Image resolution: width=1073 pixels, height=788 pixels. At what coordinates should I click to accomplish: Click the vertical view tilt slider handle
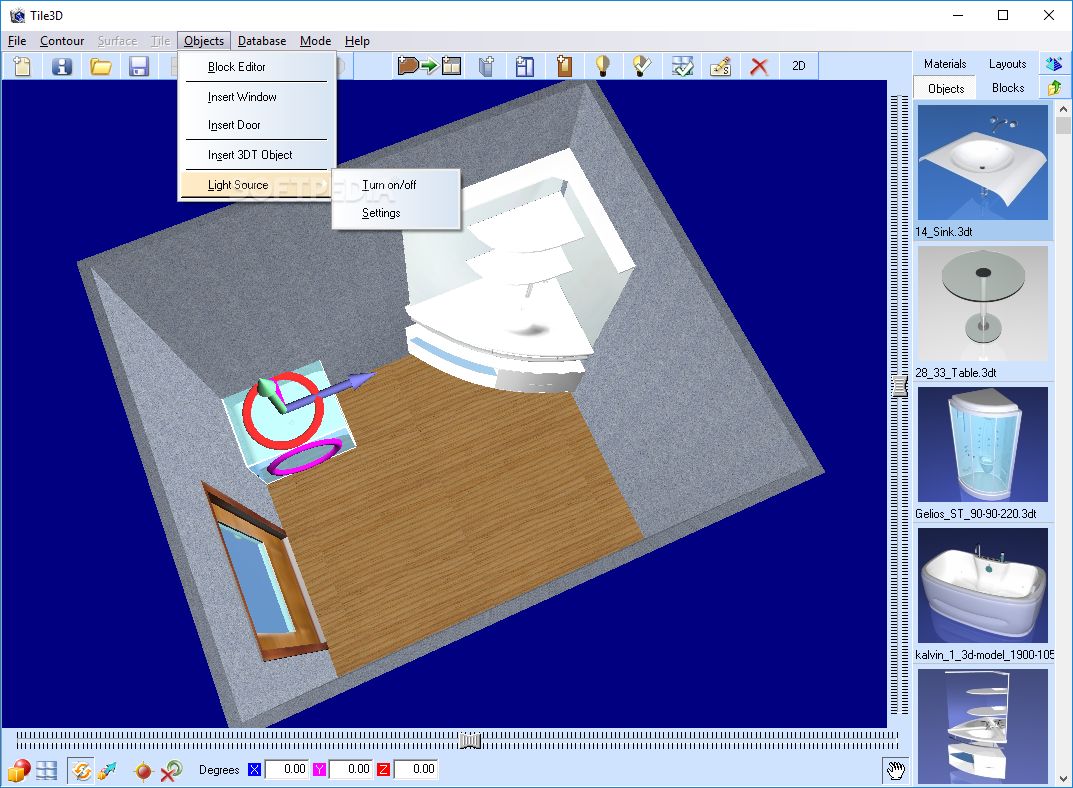click(900, 387)
